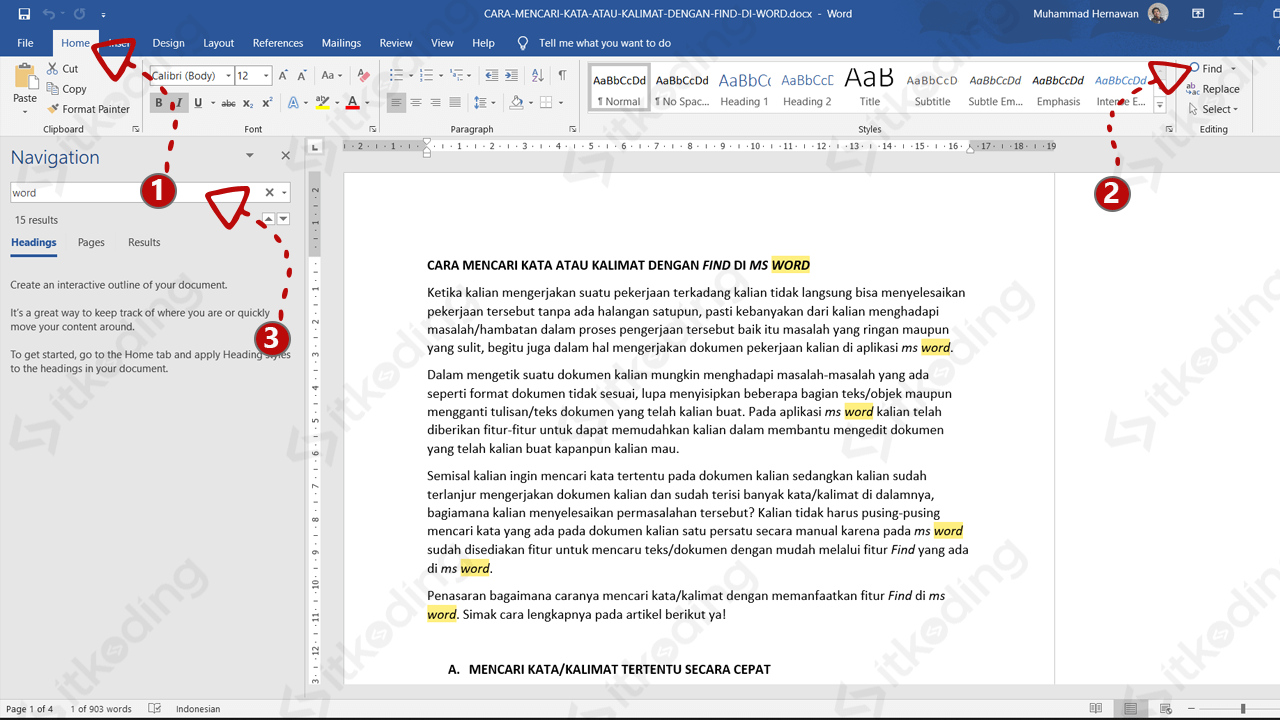Sort the selected text alphabetically
Viewport: 1280px width, 720px height.
click(538, 76)
